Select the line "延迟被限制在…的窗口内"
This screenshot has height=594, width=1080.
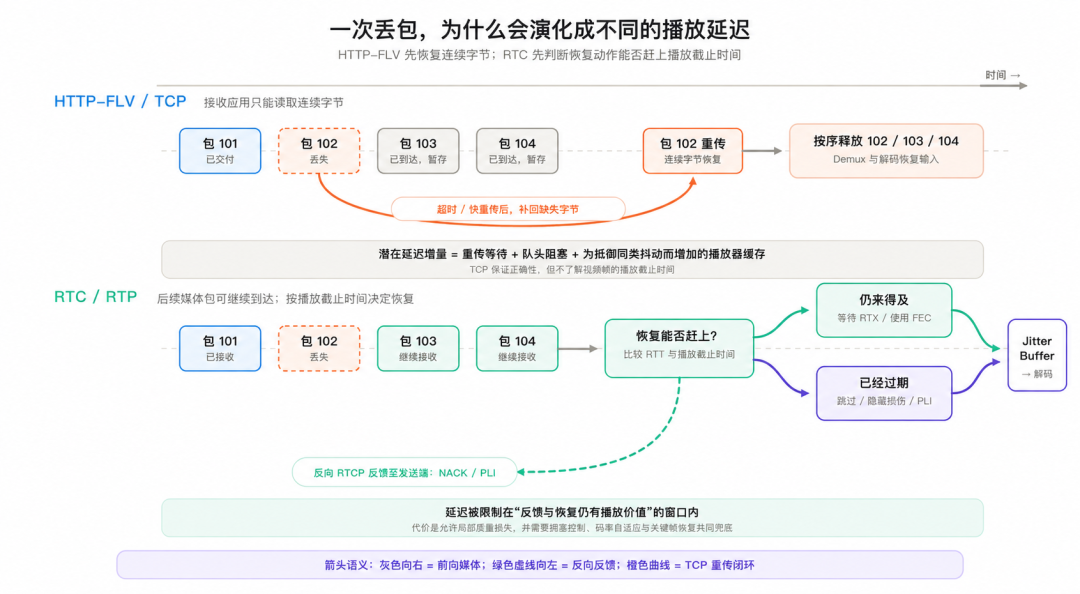click(x=572, y=512)
